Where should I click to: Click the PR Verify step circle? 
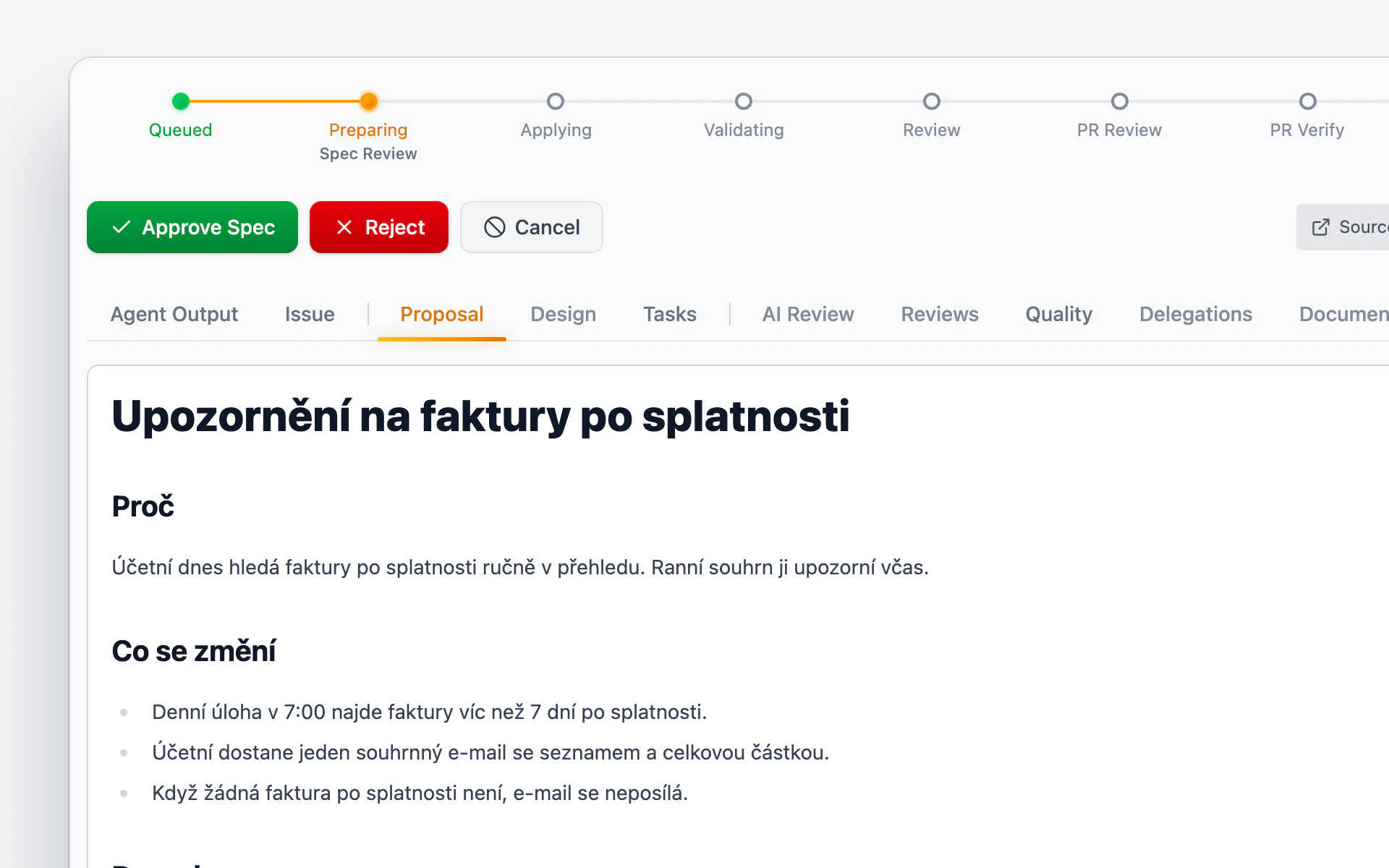click(x=1308, y=101)
